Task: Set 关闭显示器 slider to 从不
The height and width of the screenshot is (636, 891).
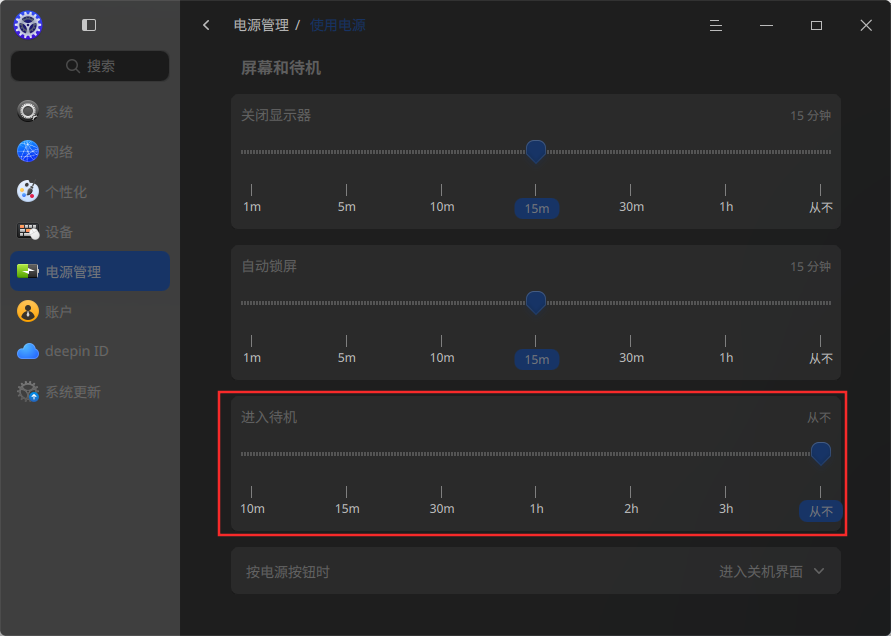Action: [821, 152]
